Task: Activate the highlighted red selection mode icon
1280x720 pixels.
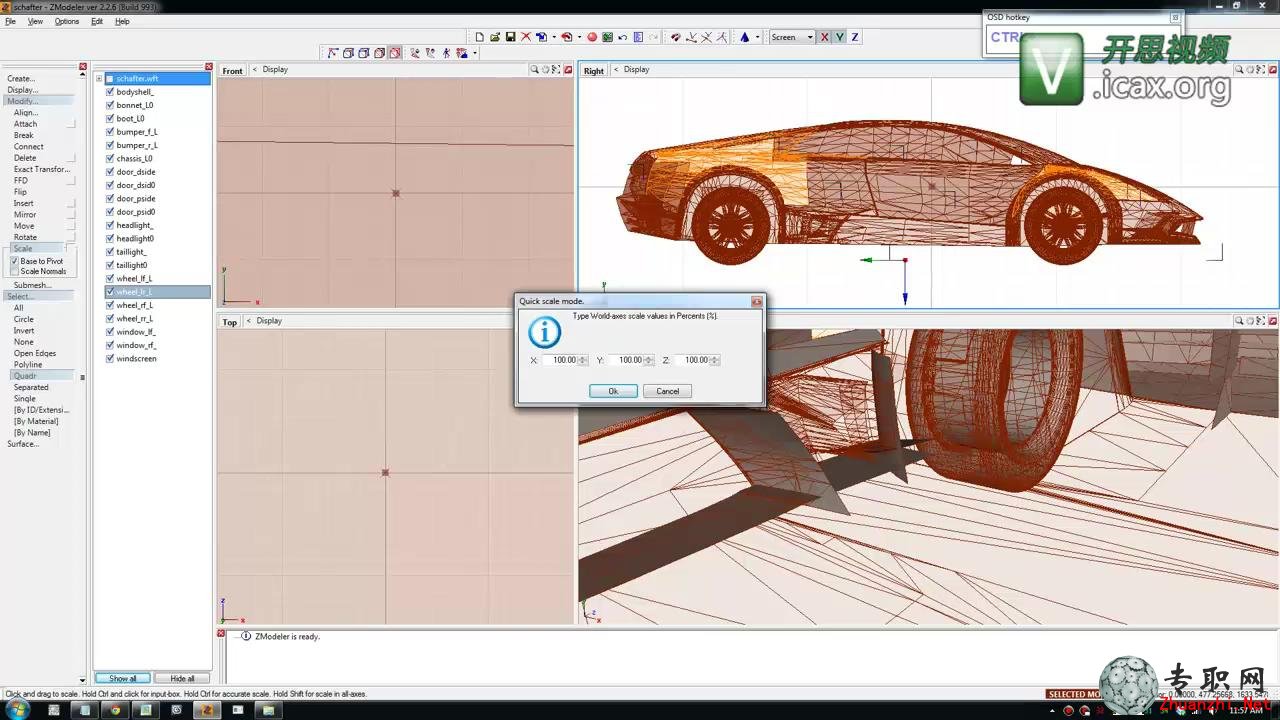Action: pos(395,53)
